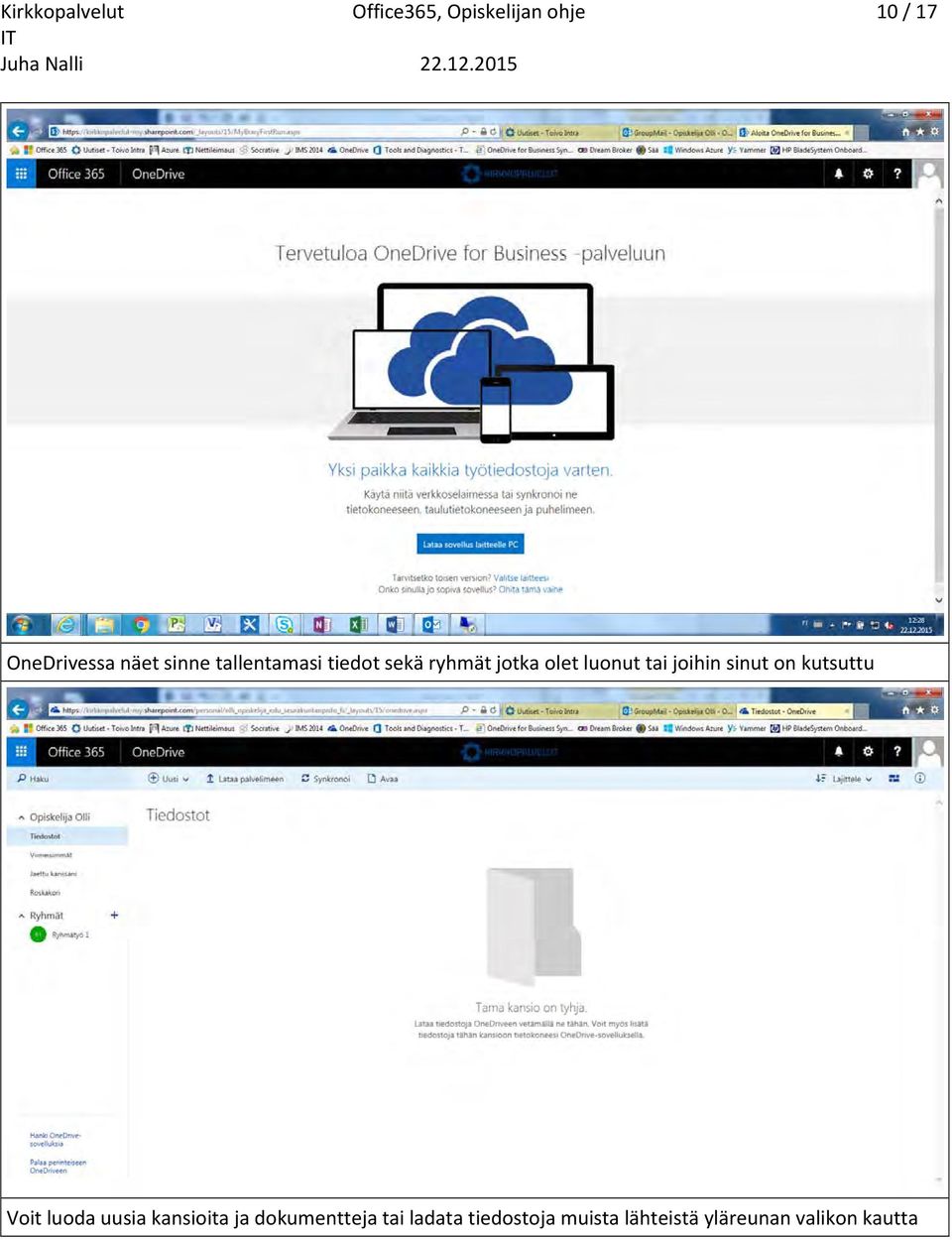Screen dimensions: 952x1240
Task: Open Jaettu kanssani in the navigation
Action: tap(53, 874)
